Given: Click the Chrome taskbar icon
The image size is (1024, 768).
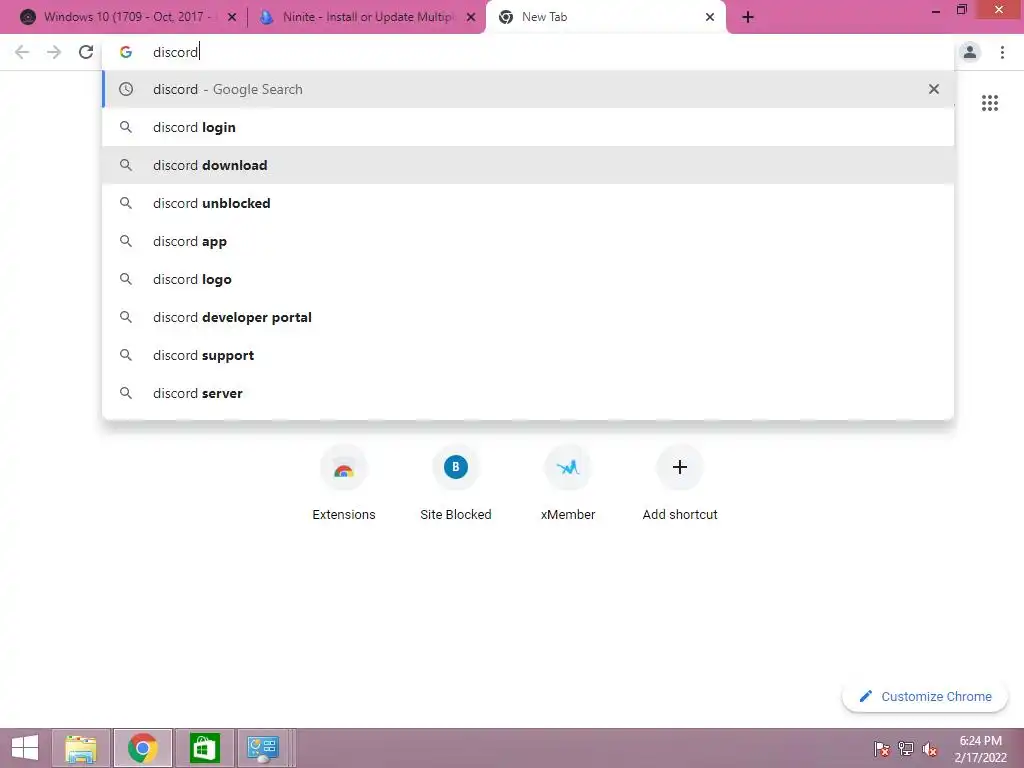Looking at the screenshot, I should (x=142, y=748).
